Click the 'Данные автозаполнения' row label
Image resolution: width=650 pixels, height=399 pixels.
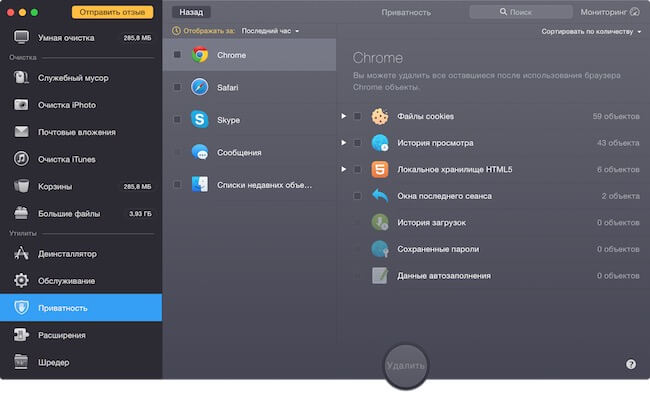(444, 276)
